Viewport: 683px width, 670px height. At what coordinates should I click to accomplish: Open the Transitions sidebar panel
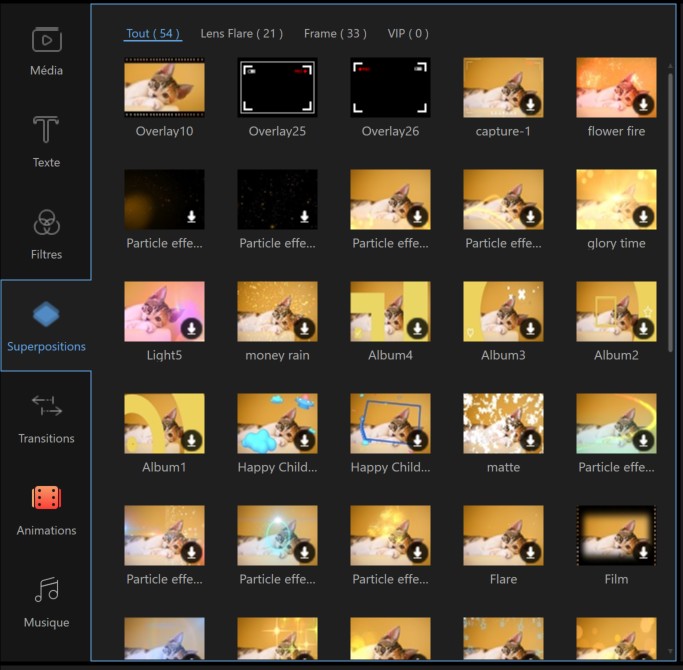tap(46, 419)
